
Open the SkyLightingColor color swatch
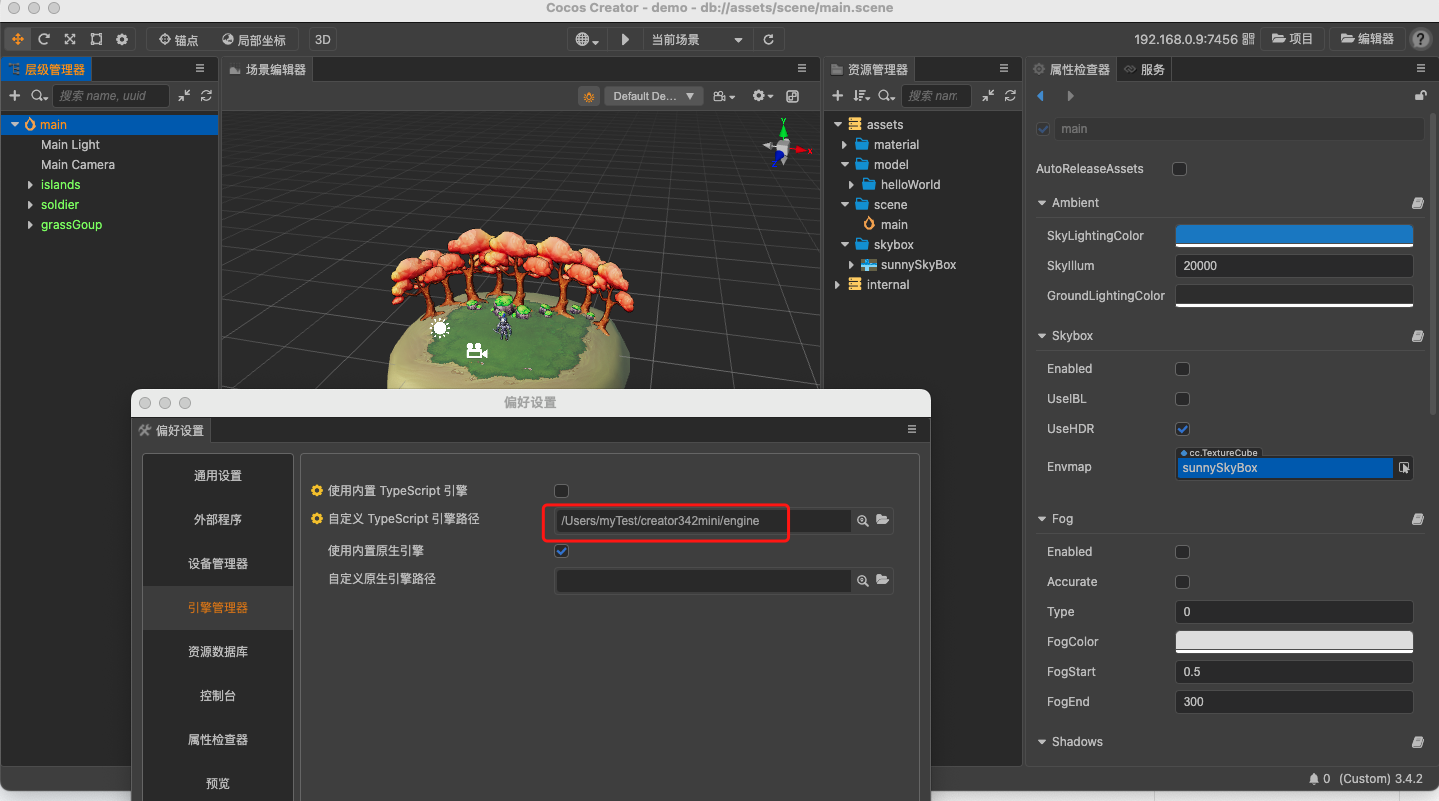[1294, 236]
